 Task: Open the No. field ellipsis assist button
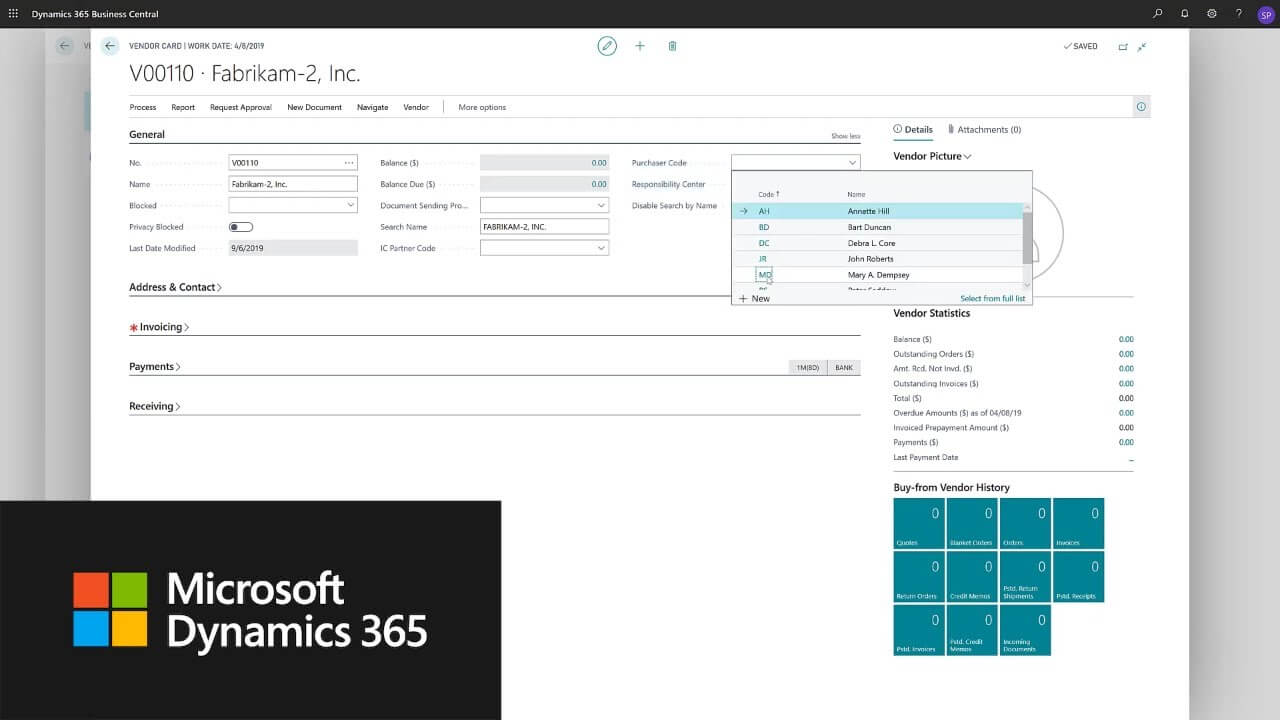348,162
